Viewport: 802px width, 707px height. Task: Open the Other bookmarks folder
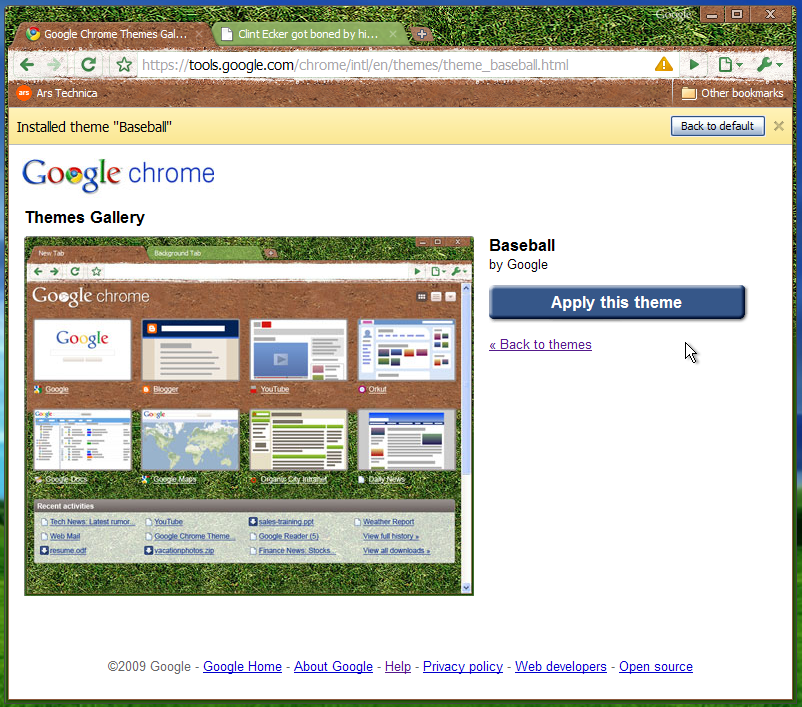coord(732,93)
